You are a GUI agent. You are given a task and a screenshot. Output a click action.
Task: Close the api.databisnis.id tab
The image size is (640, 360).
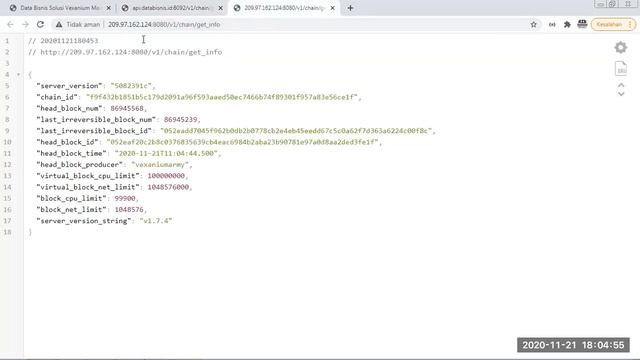point(220,8)
